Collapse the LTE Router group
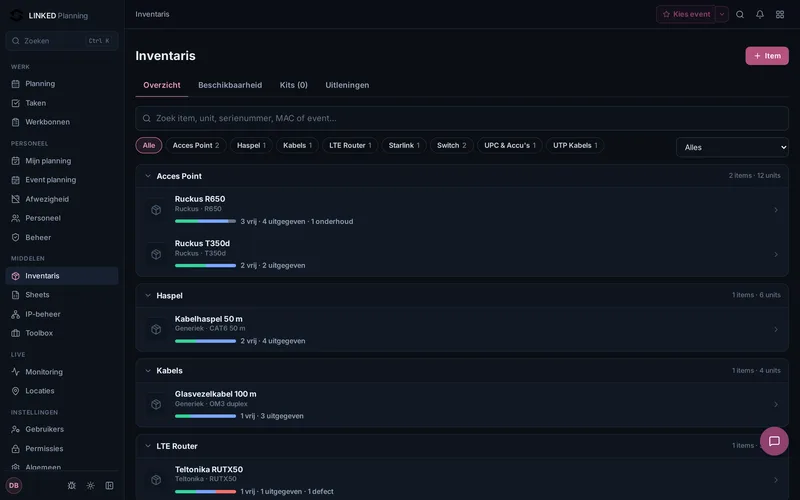The height and width of the screenshot is (500, 800). [x=148, y=446]
